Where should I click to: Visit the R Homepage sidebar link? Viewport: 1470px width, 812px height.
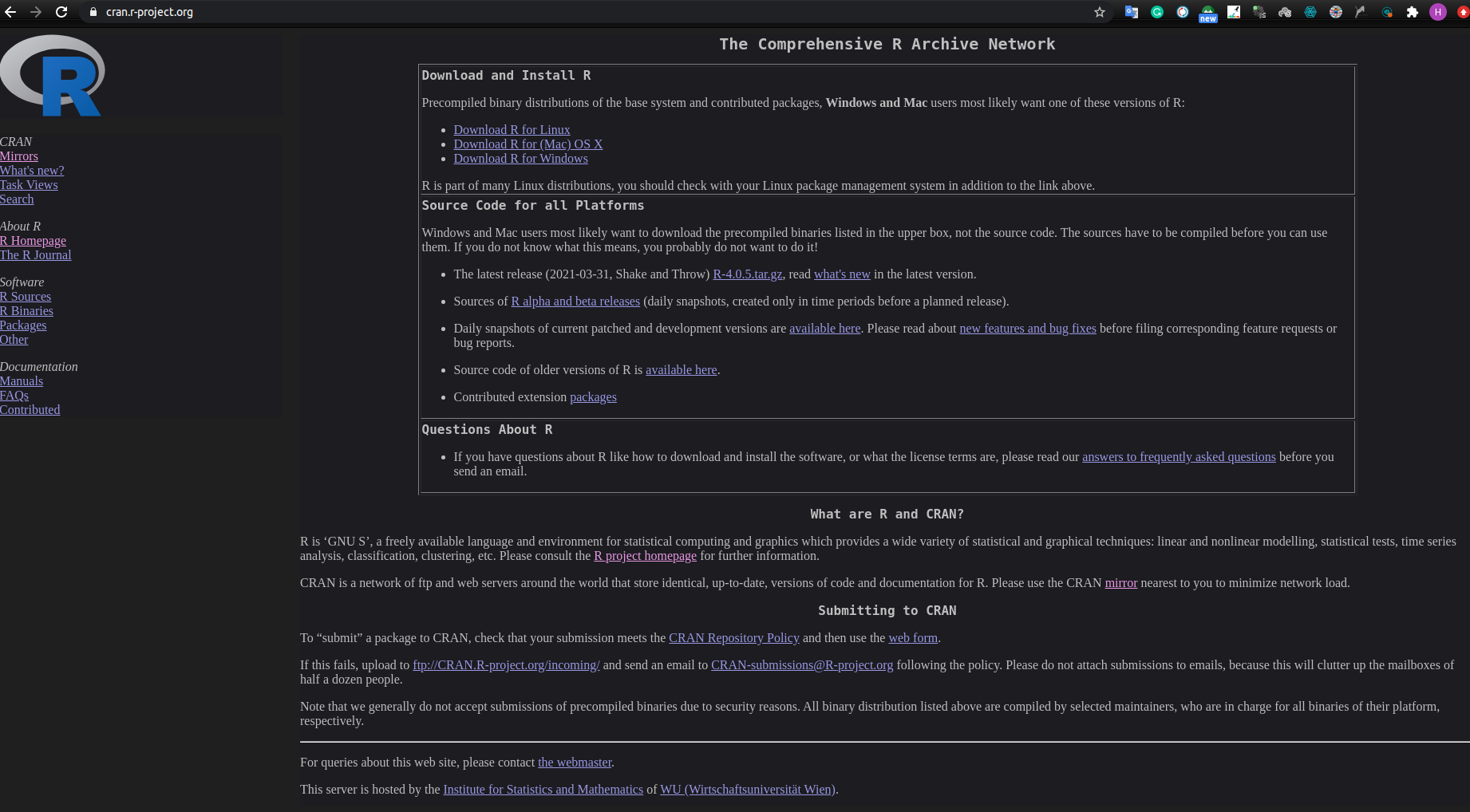pyautogui.click(x=33, y=241)
